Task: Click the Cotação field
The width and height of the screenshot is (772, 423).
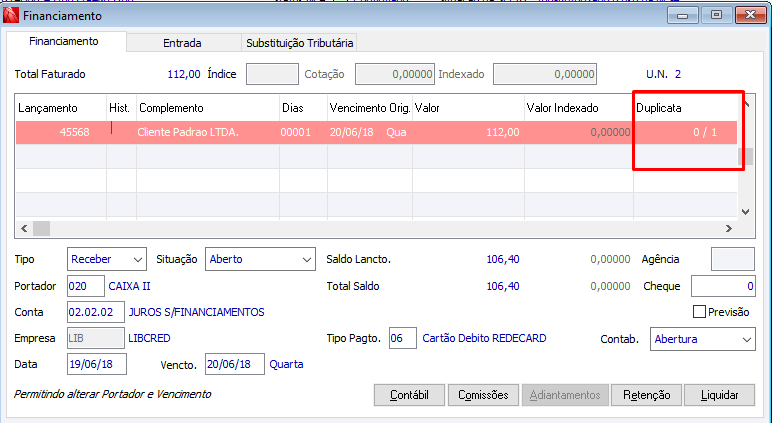Action: [x=395, y=74]
